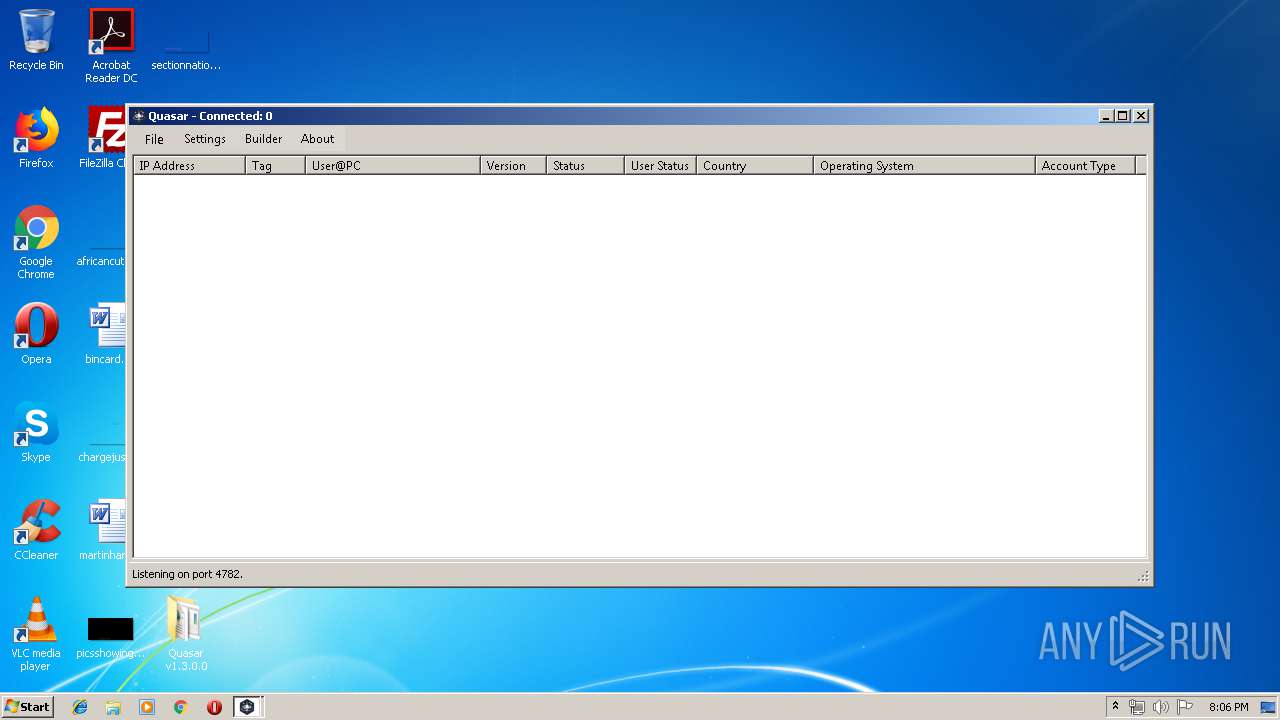Sort by the User@PC column header
Screen dimensions: 1280x720
pos(393,166)
